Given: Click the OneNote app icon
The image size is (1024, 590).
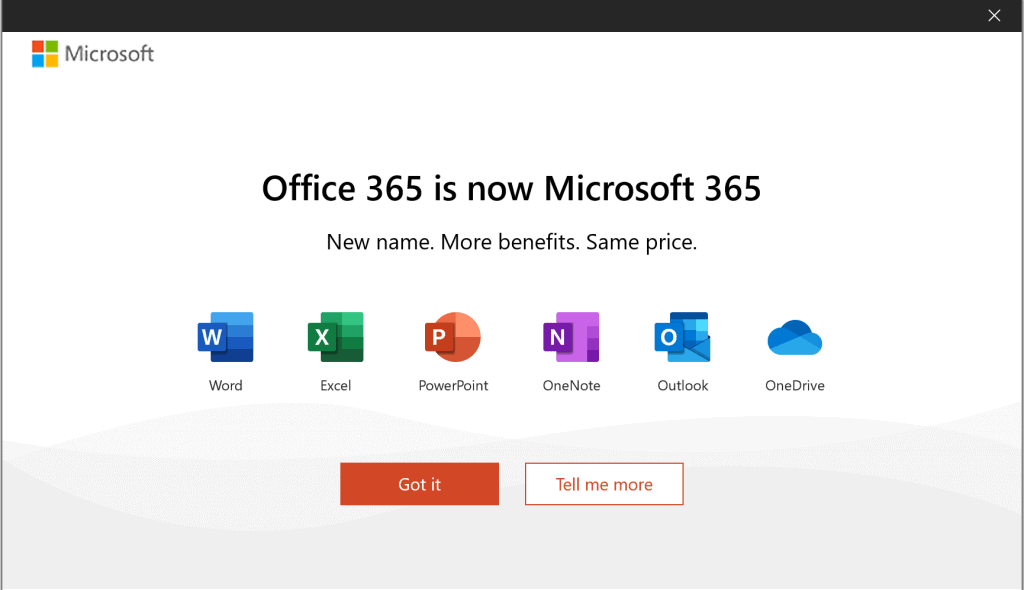Looking at the screenshot, I should click(x=571, y=337).
